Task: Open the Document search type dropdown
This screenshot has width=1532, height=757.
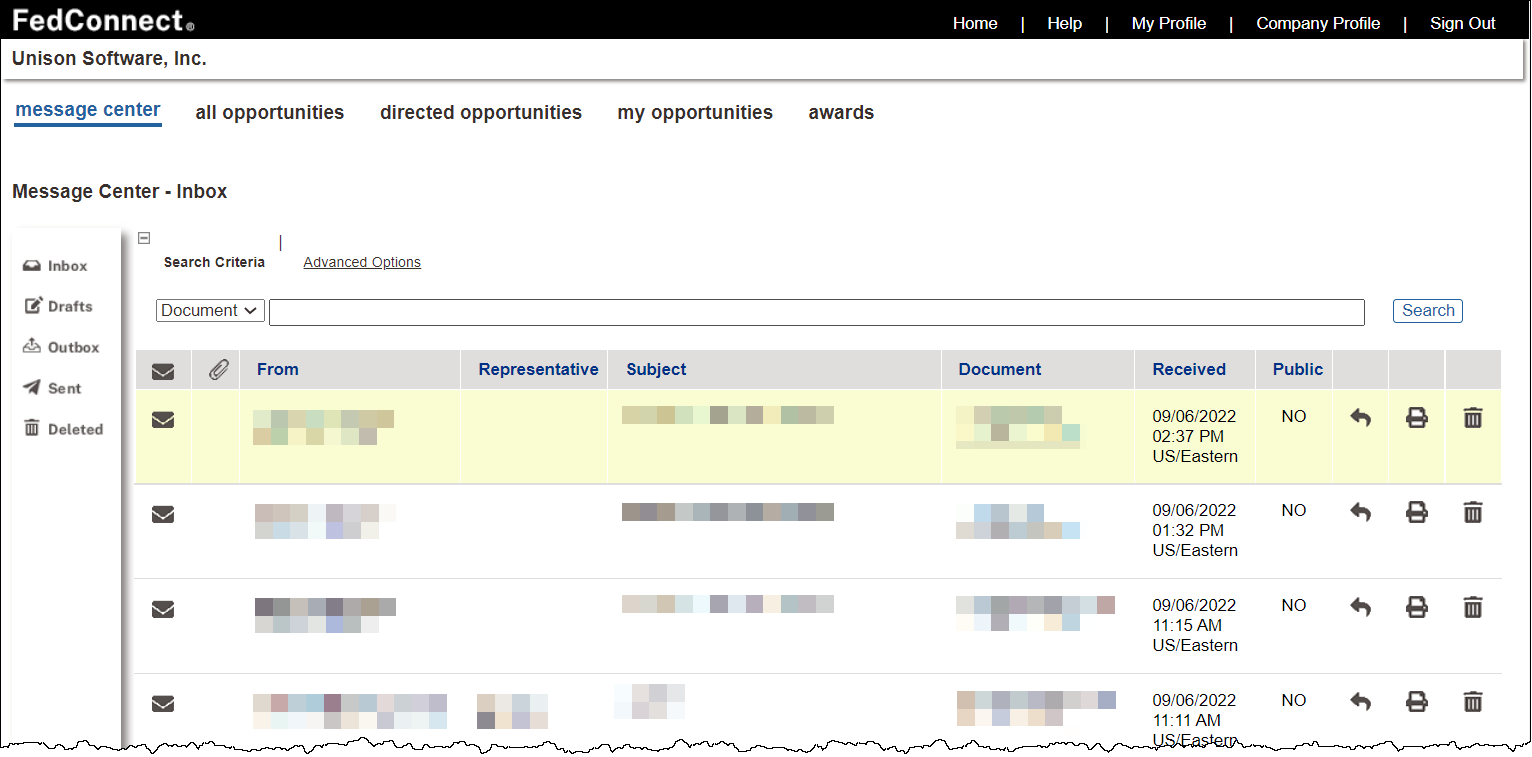Action: click(210, 311)
